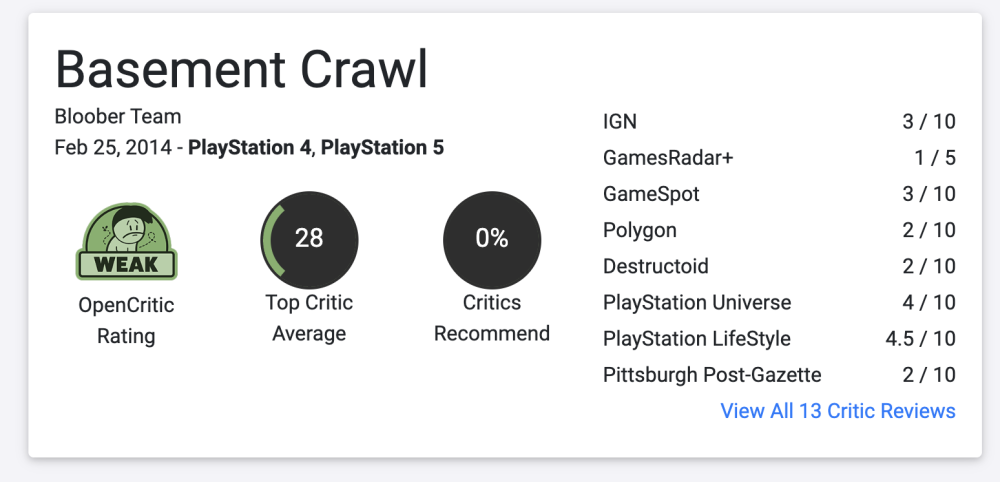Click the OpenCritic Rating label

click(x=126, y=321)
